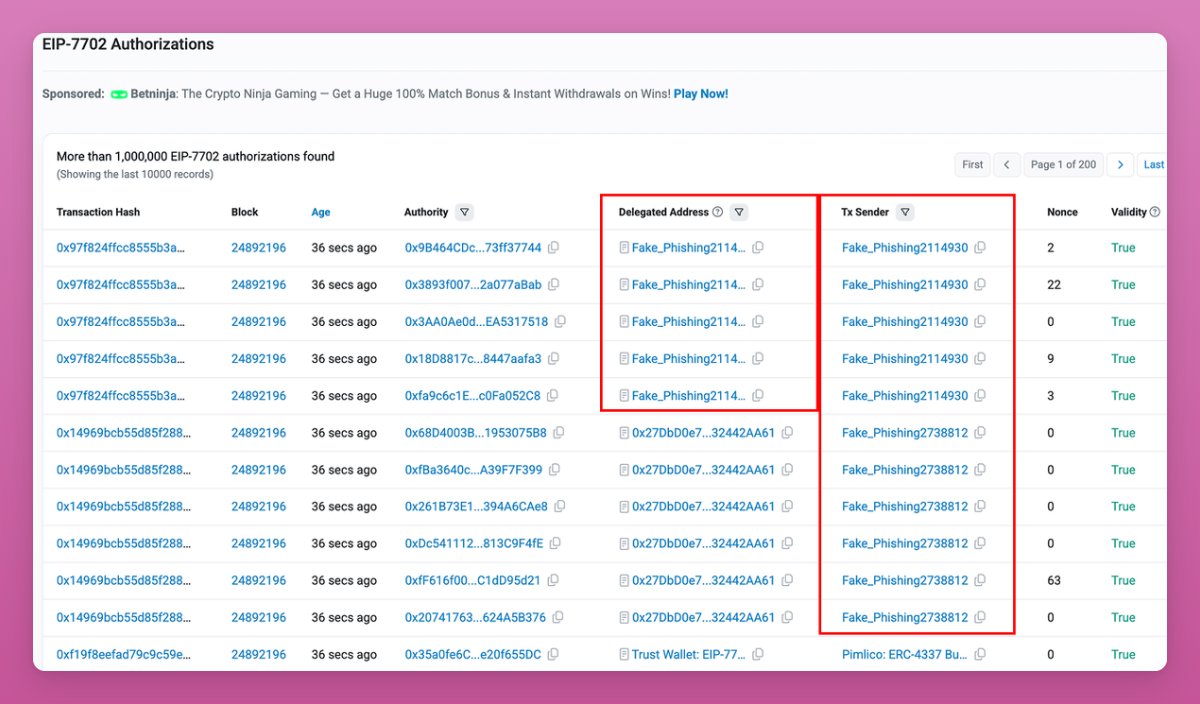Open the Tx Sender column filter
The image size is (1200, 704).
pos(904,212)
